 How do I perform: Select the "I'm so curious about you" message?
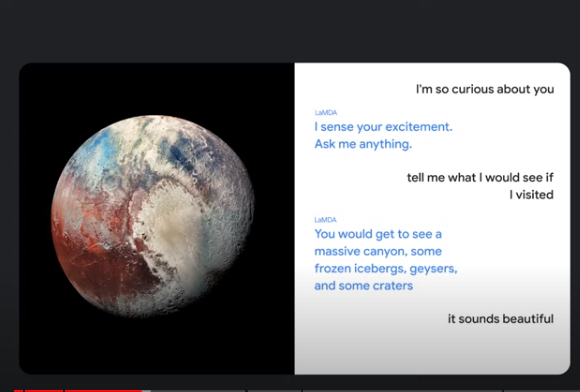(x=485, y=89)
